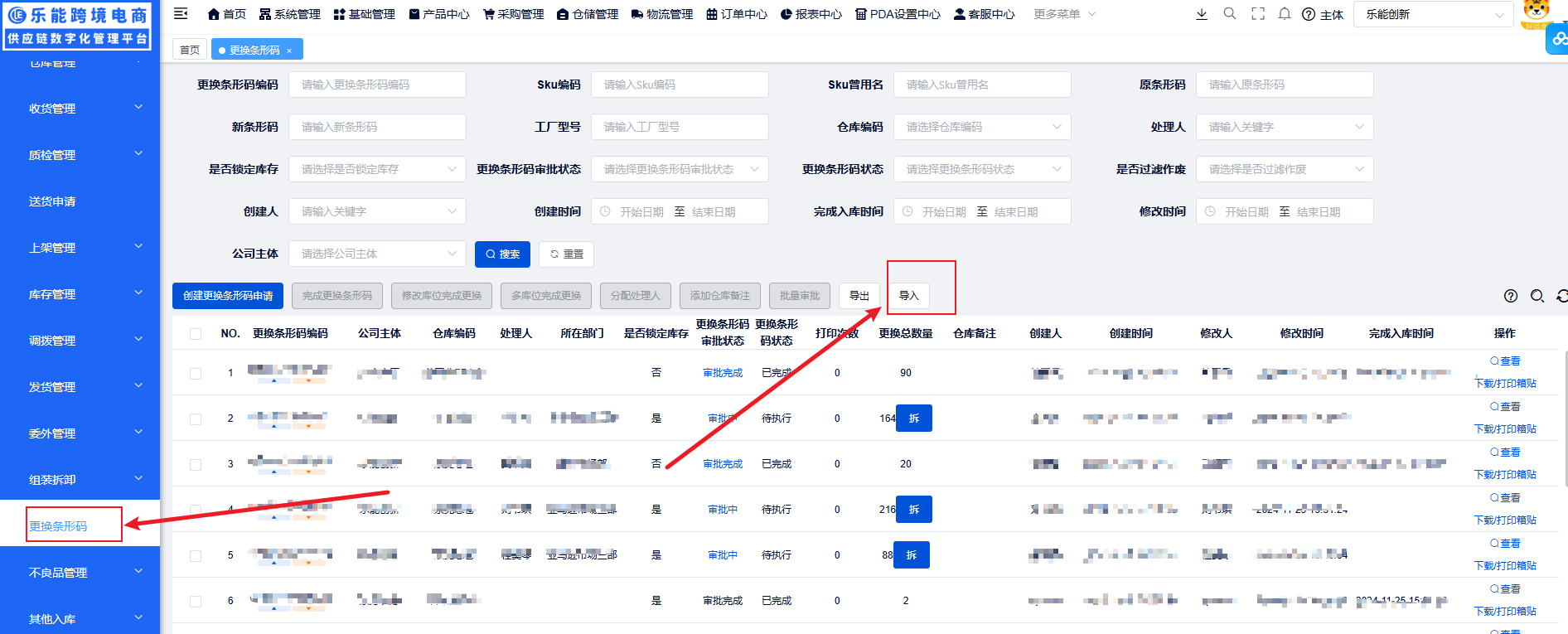
Task: Open the 是否过滤作废 dropdown
Action: (1285, 169)
